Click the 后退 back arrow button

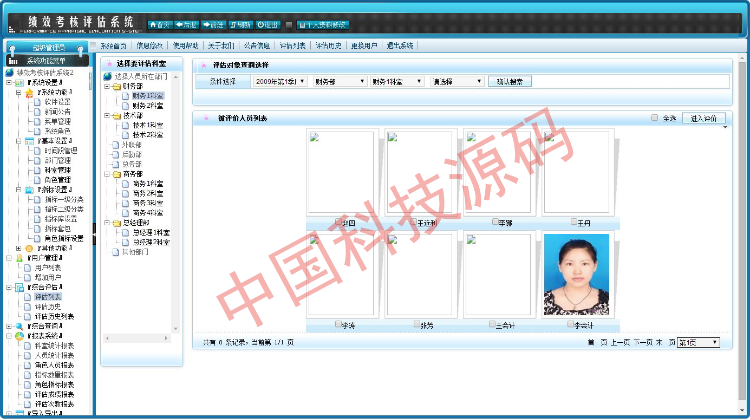click(x=185, y=24)
